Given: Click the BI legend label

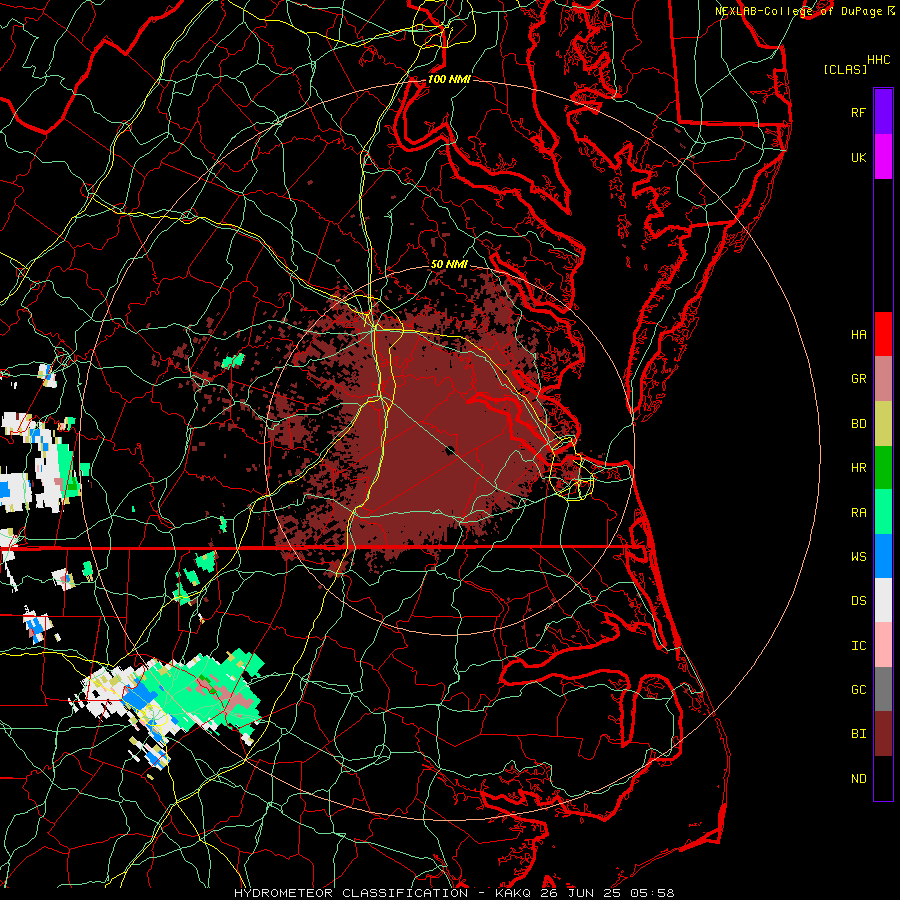Looking at the screenshot, I should point(859,734).
